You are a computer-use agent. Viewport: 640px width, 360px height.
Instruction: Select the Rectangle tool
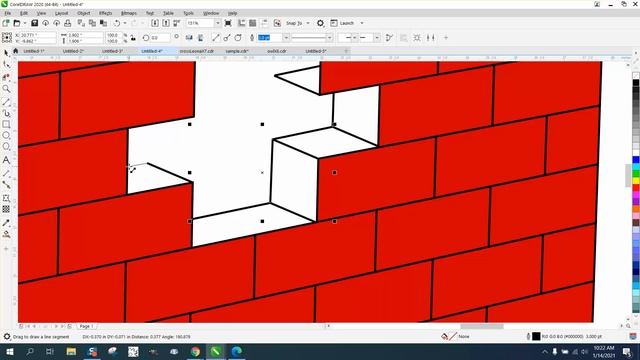click(6, 124)
